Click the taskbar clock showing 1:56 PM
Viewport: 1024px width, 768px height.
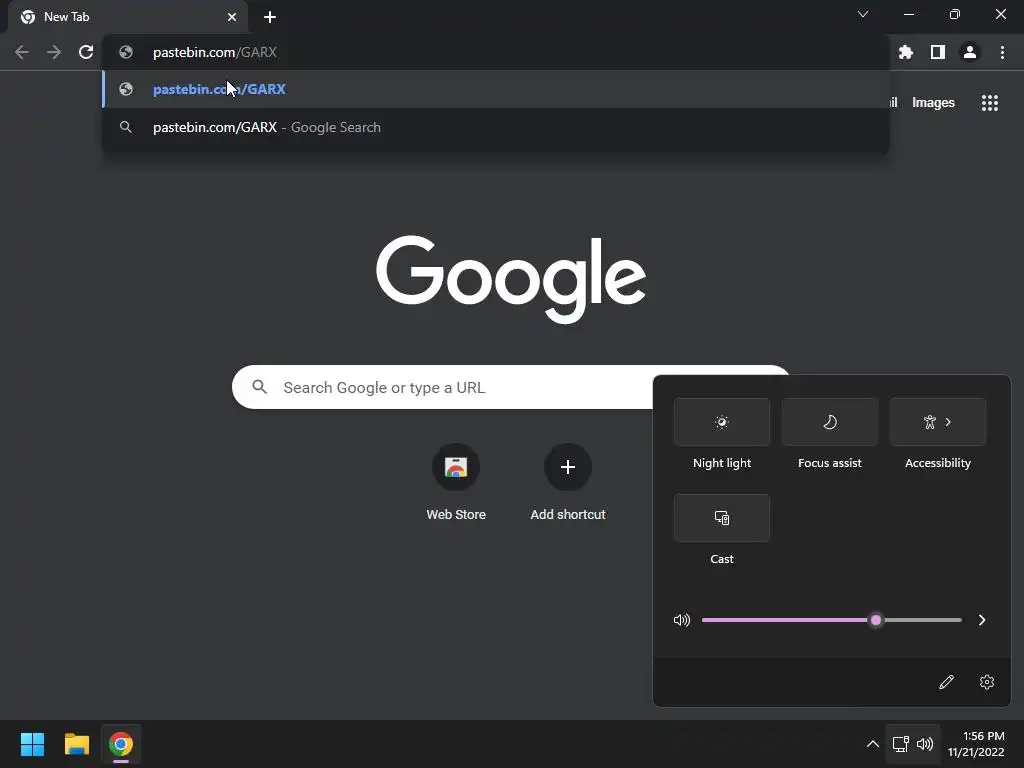976,744
